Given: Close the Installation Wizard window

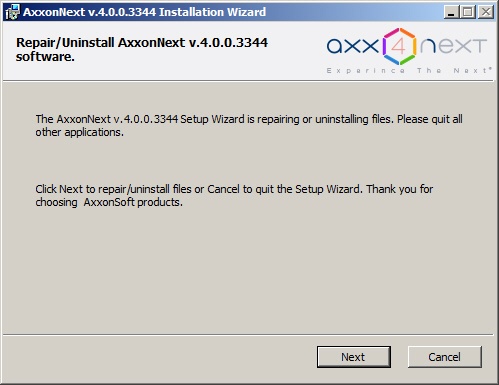Looking at the screenshot, I should pos(486,12).
